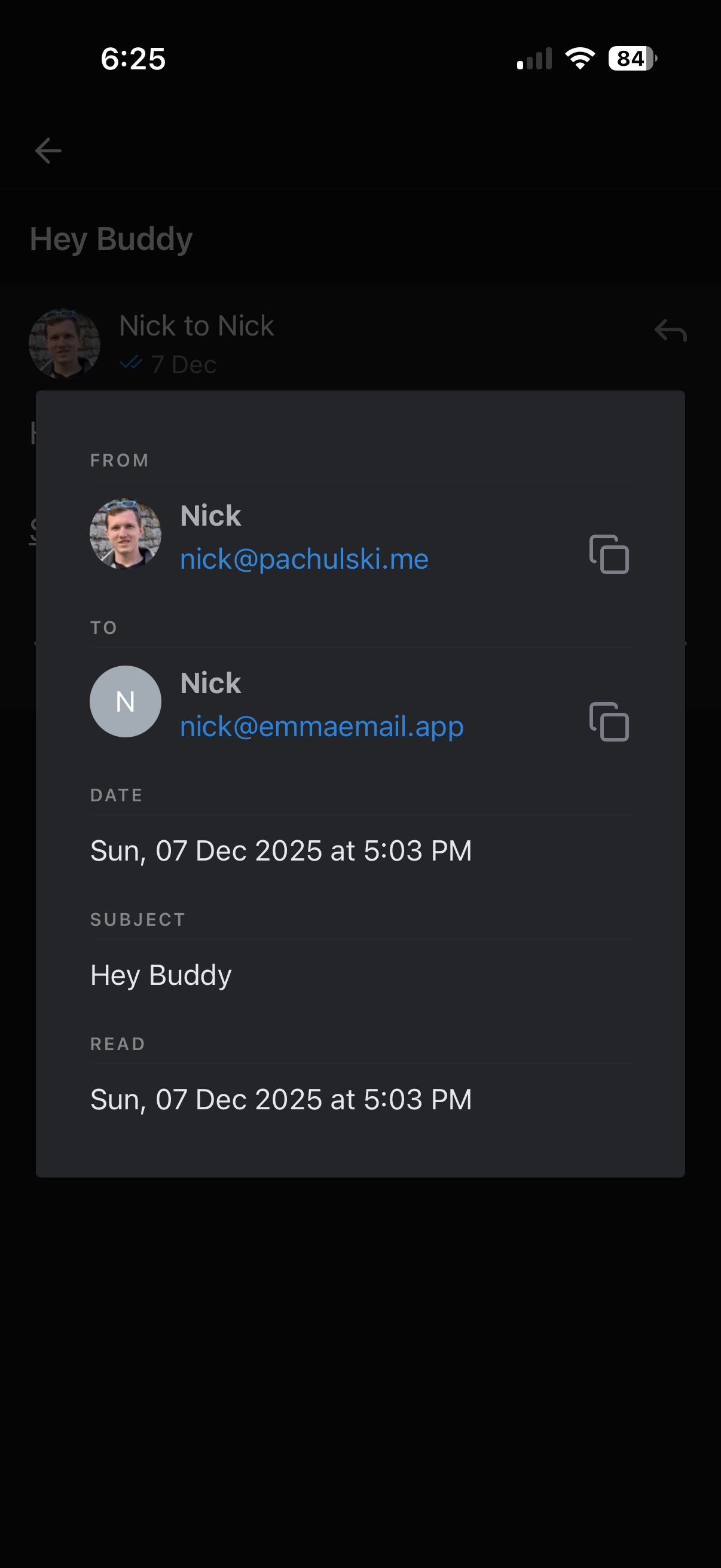
Task: Open the nick@emmaemail.app email link
Action: [x=322, y=726]
